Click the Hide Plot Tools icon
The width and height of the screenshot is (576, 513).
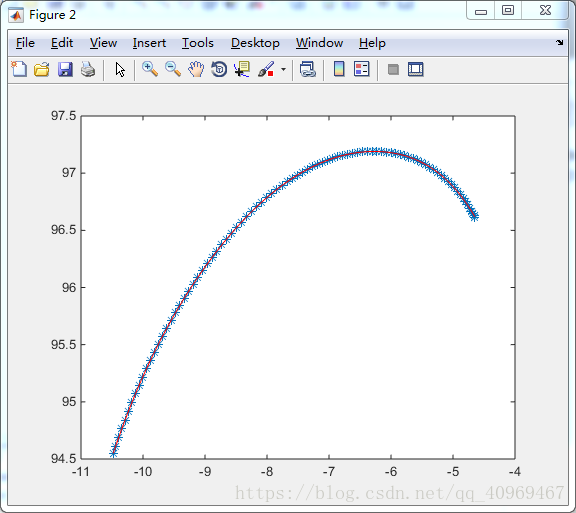tap(393, 69)
